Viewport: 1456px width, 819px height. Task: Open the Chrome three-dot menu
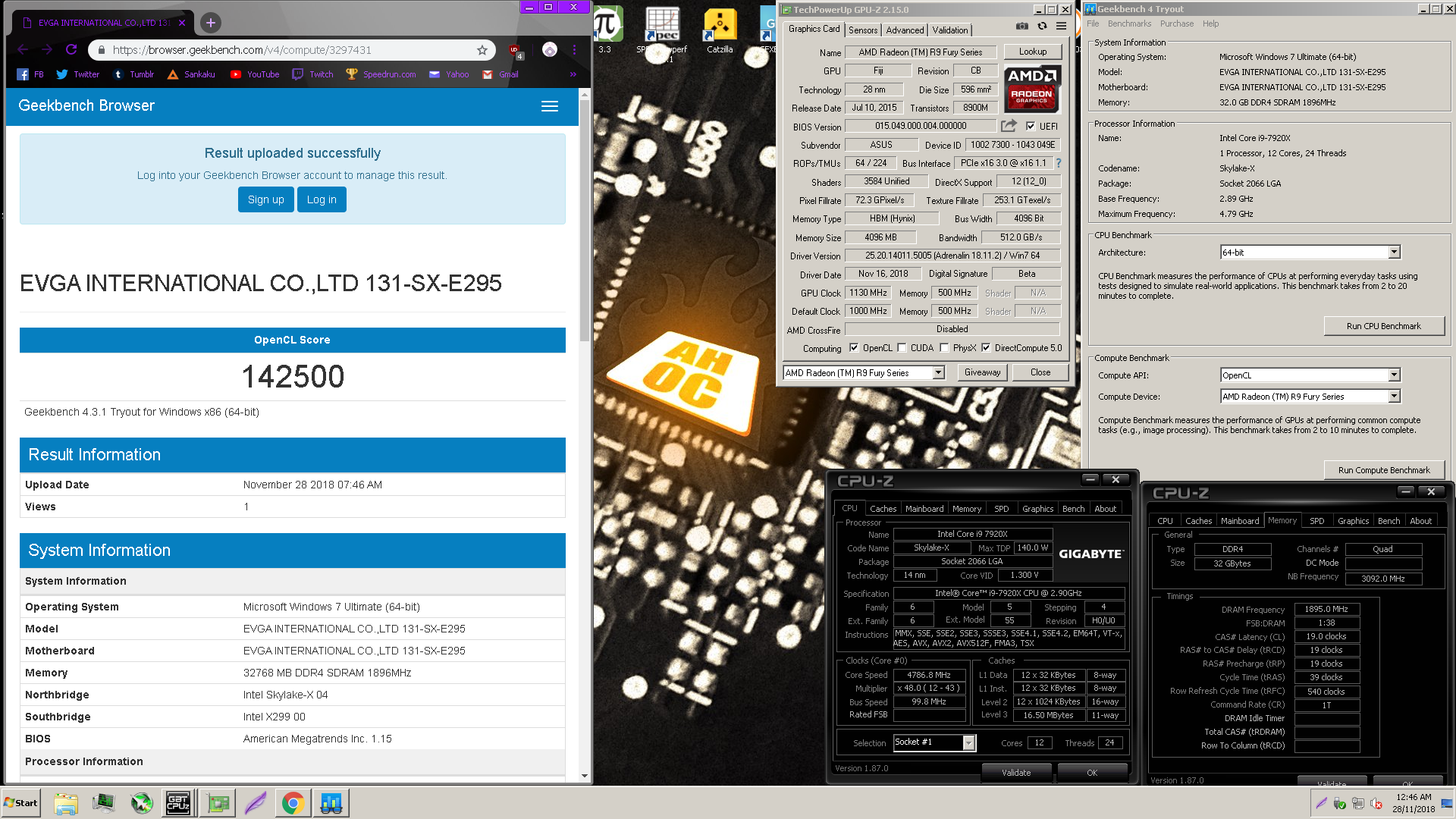[x=574, y=50]
